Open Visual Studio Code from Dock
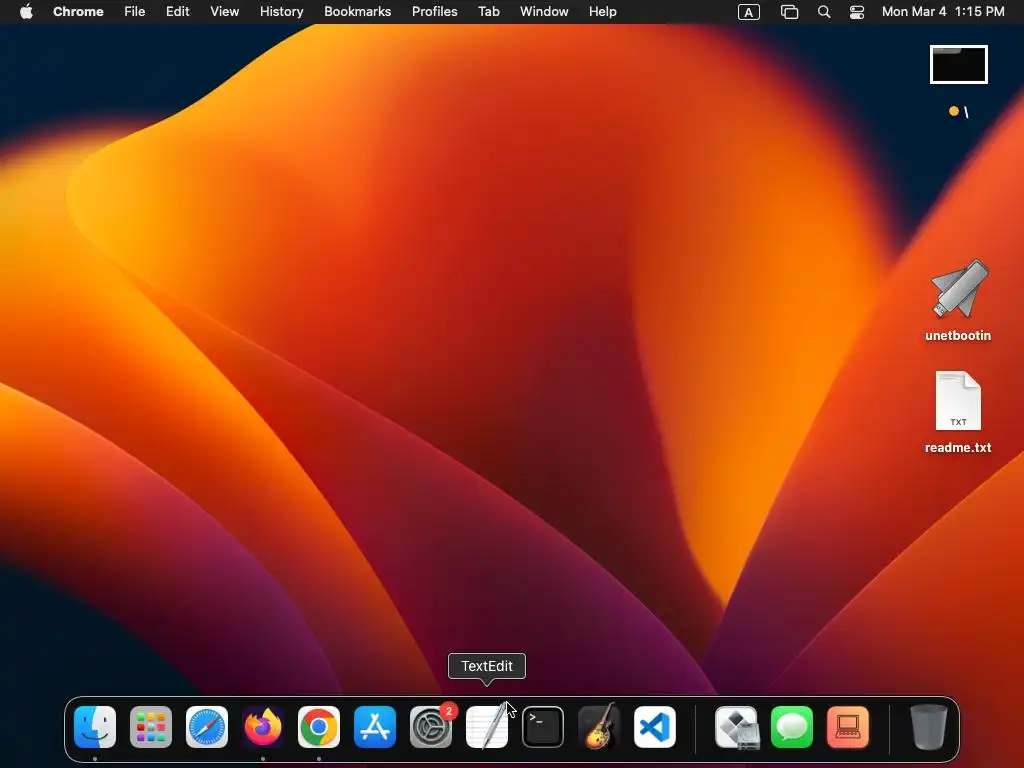The height and width of the screenshot is (768, 1024). pyautogui.click(x=655, y=727)
